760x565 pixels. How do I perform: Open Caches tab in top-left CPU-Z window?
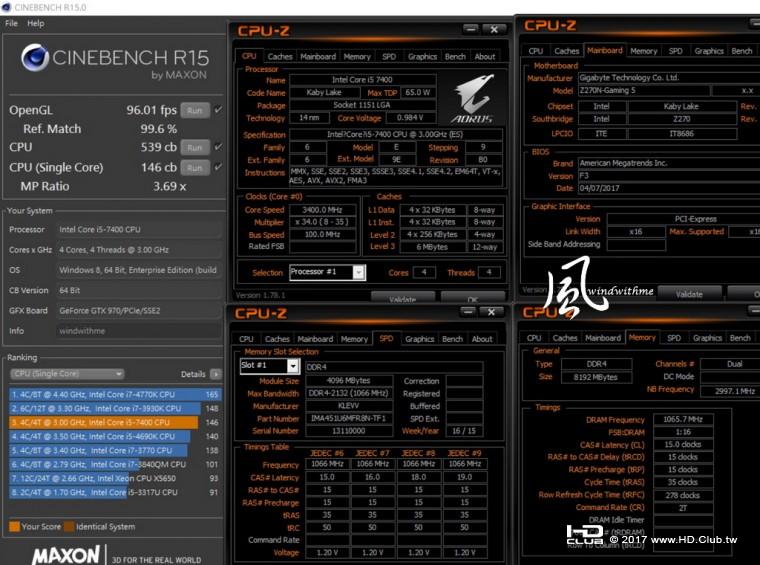pos(280,57)
